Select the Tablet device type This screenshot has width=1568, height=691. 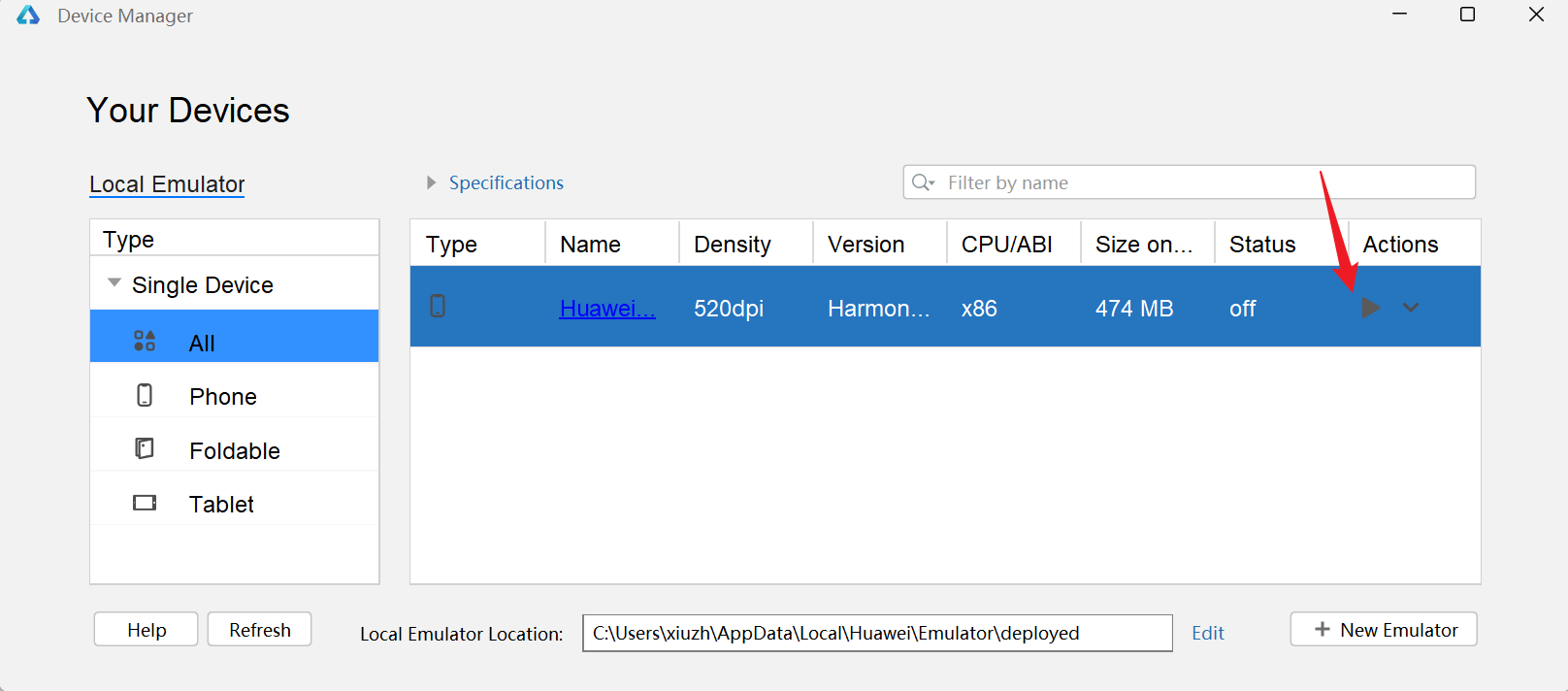(x=234, y=498)
